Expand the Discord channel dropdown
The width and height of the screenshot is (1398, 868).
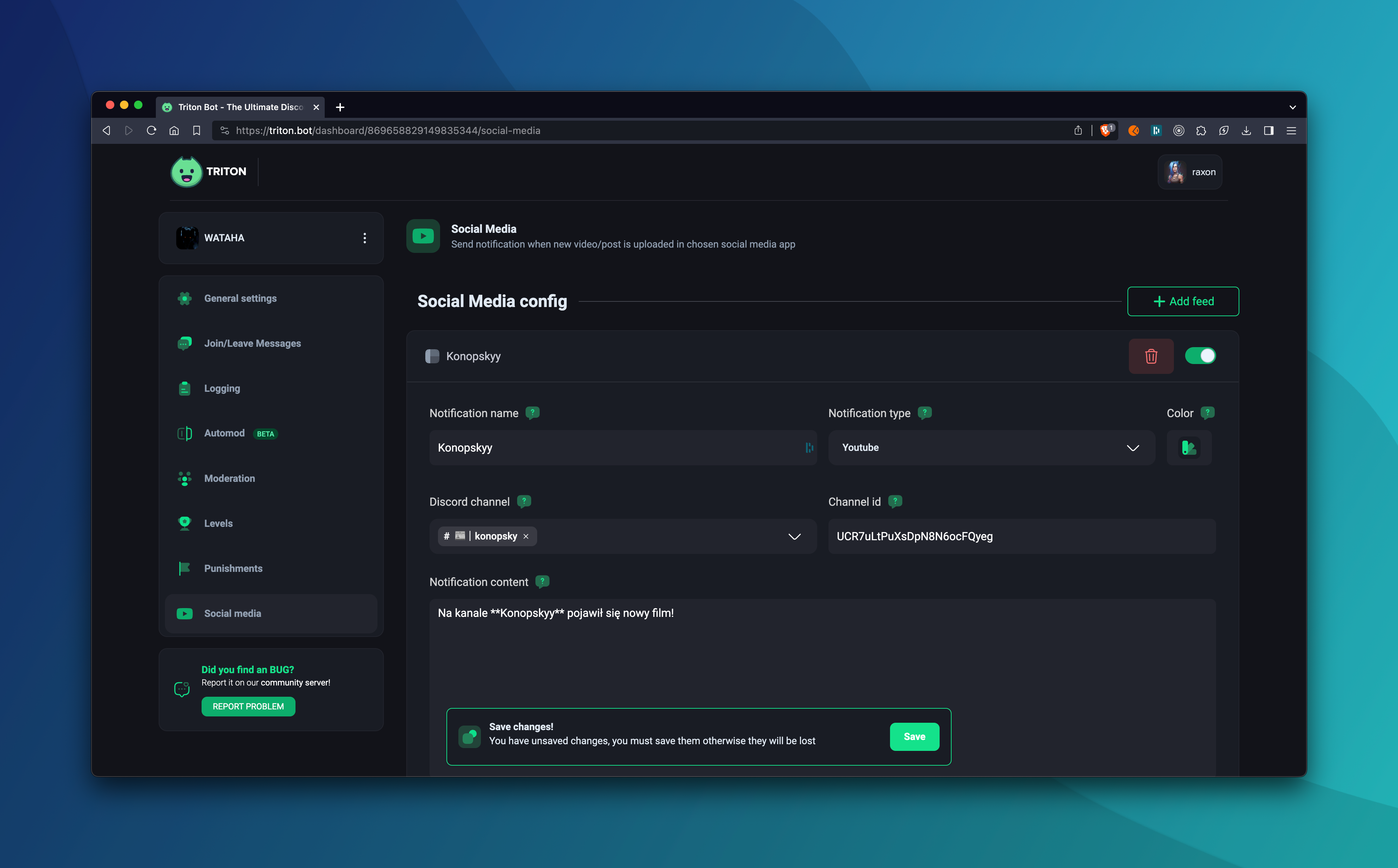[x=794, y=536]
